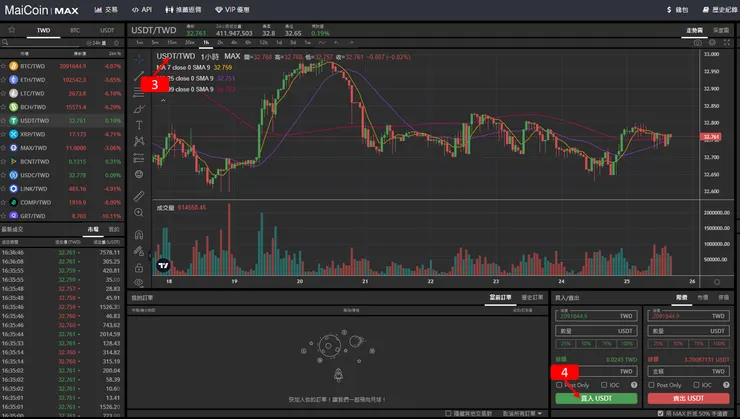Lock all drawing tools

(x=139, y=268)
